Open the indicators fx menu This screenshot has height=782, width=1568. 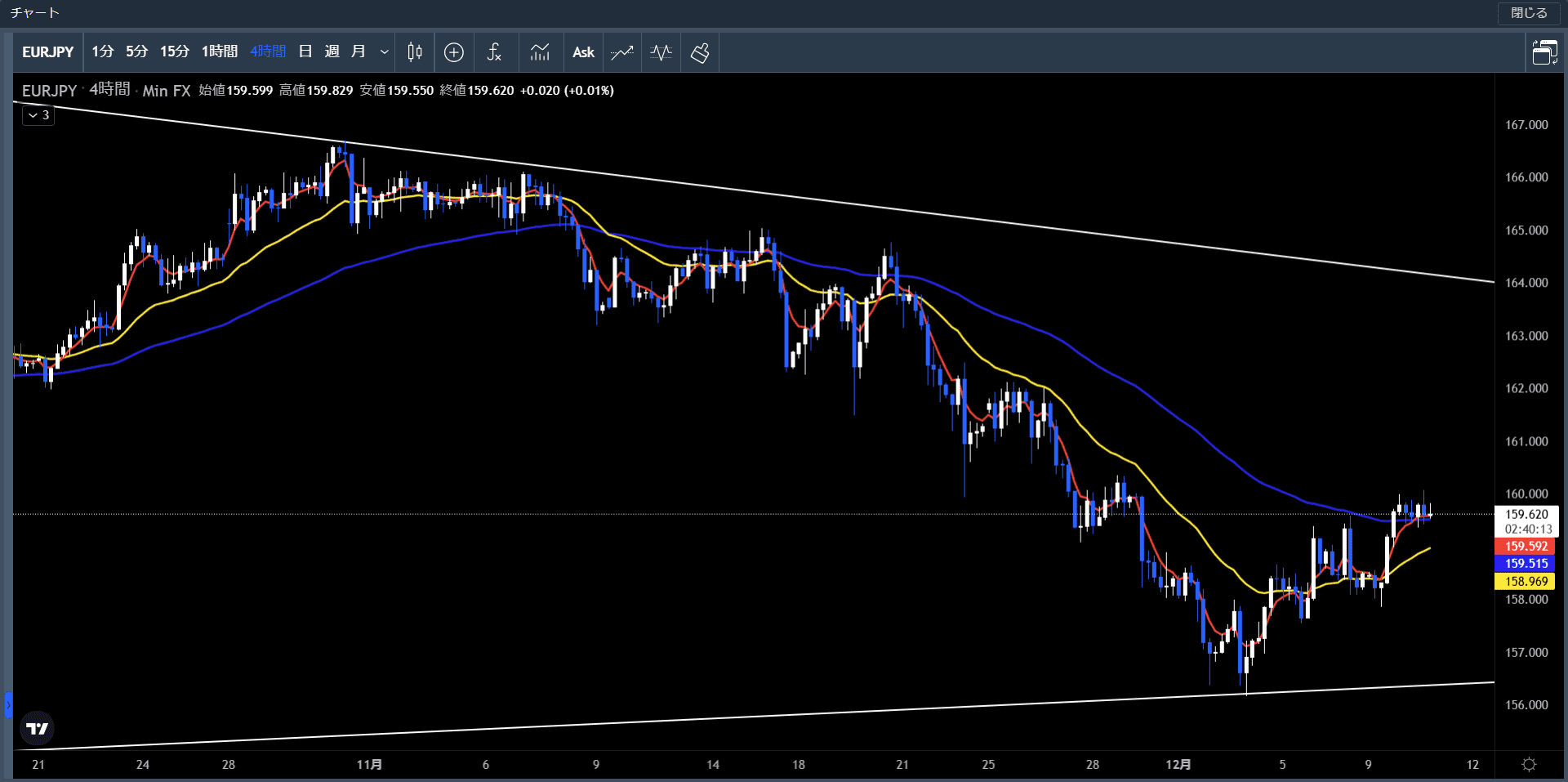pos(494,52)
